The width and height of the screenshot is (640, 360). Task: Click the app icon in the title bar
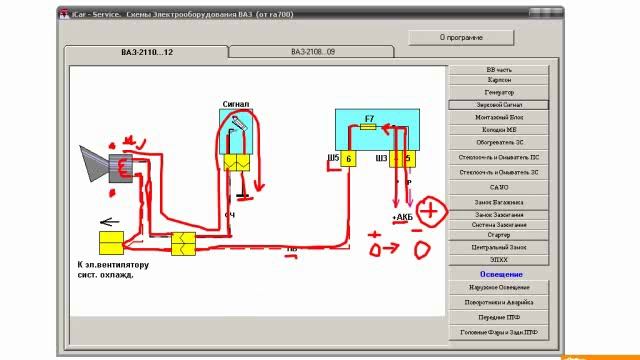[64, 14]
